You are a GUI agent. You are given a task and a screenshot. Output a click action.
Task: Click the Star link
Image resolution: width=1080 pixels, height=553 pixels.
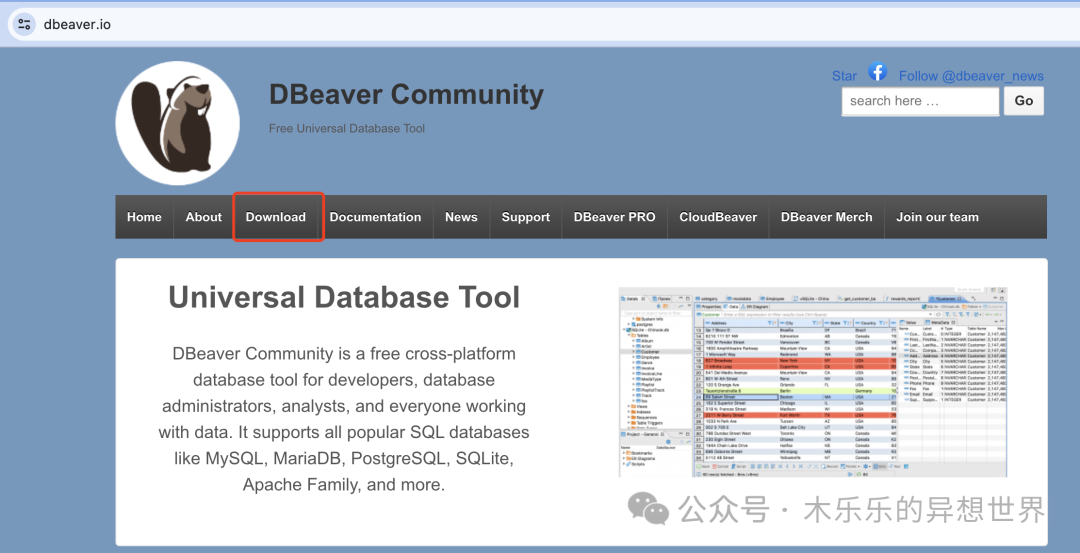click(x=844, y=76)
